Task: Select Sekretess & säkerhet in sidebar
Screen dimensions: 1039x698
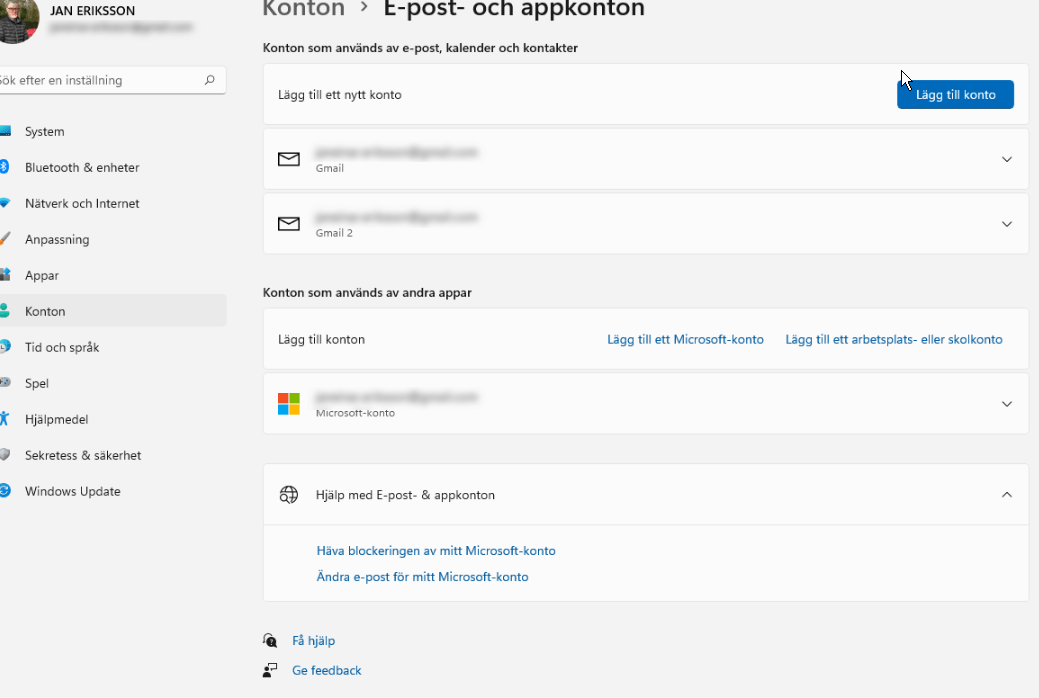Action: [x=83, y=455]
